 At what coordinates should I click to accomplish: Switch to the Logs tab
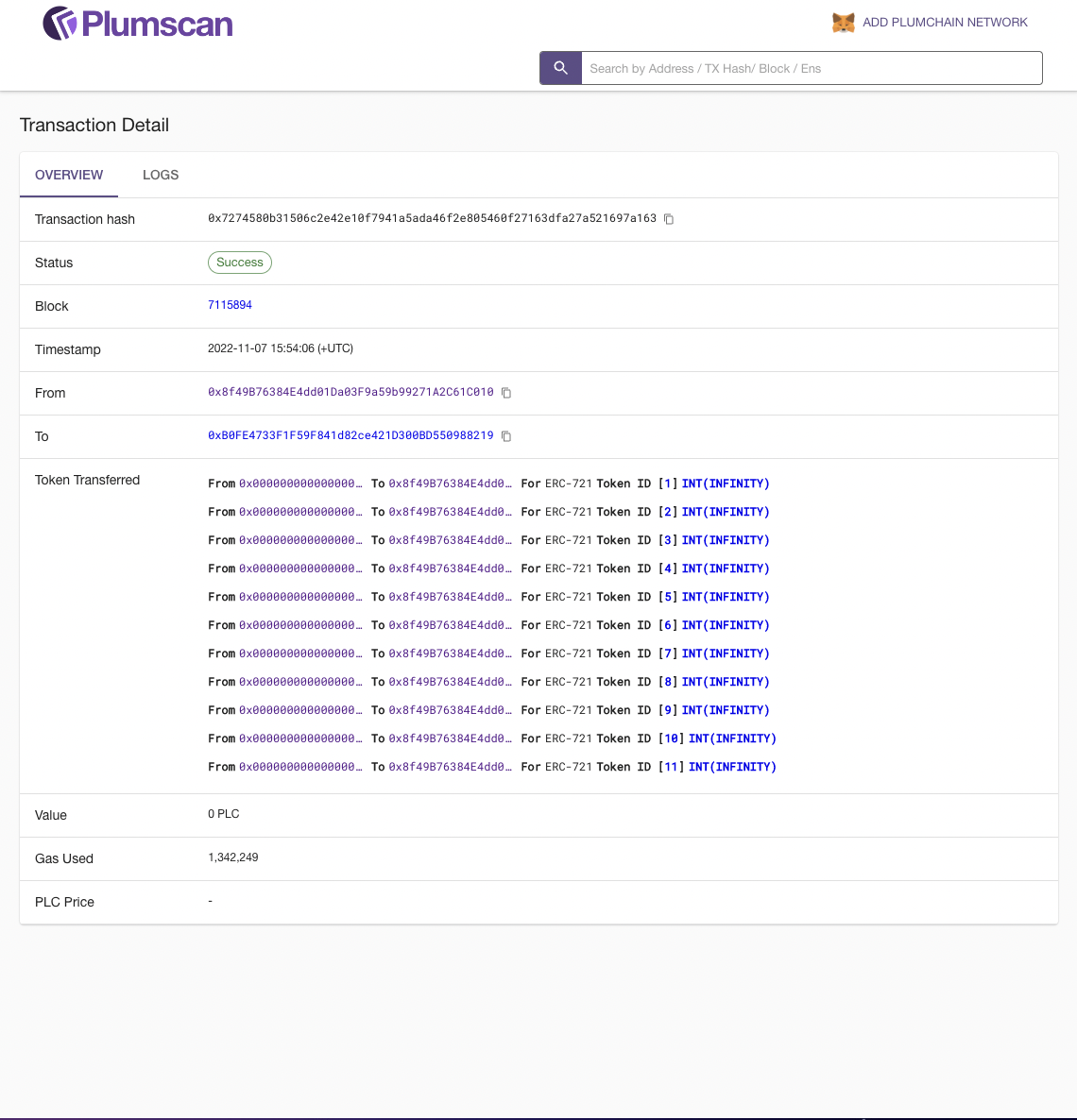point(161,175)
